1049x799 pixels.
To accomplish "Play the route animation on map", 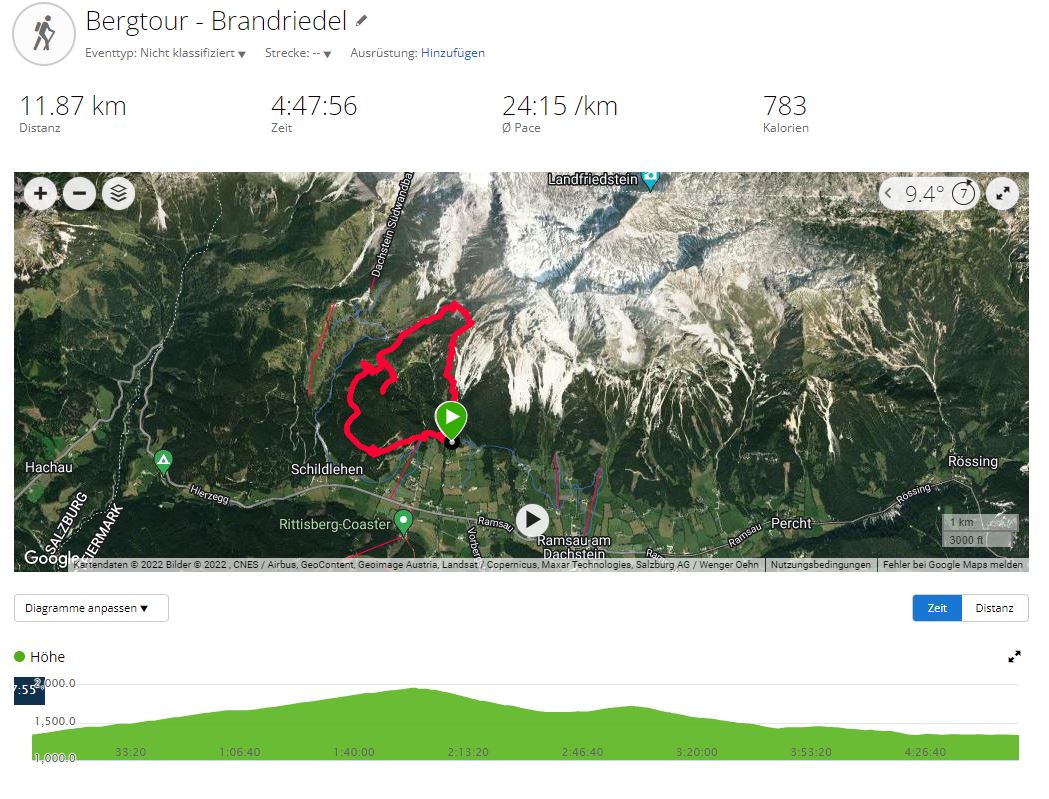I will coord(533,520).
